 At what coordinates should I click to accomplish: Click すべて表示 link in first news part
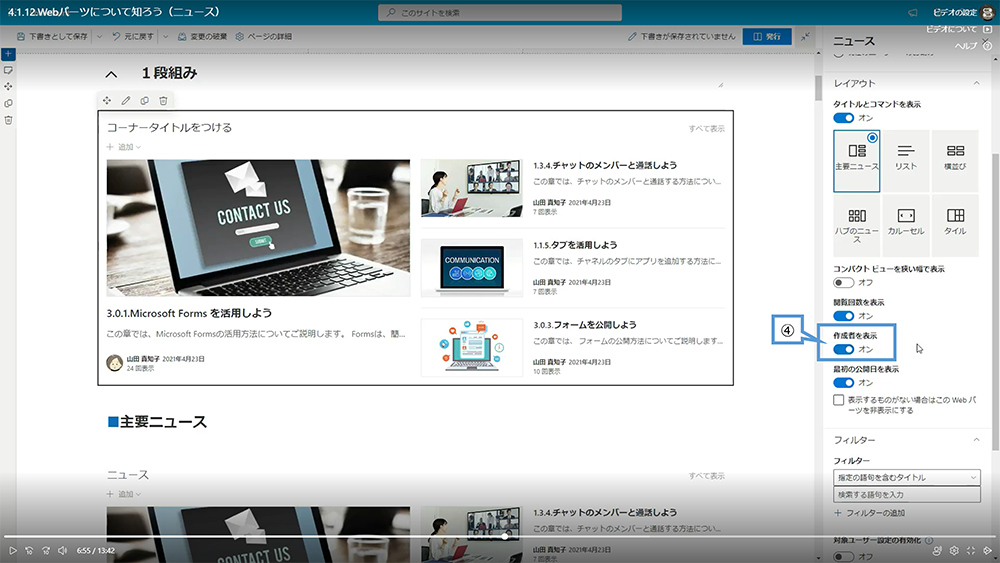pos(706,128)
